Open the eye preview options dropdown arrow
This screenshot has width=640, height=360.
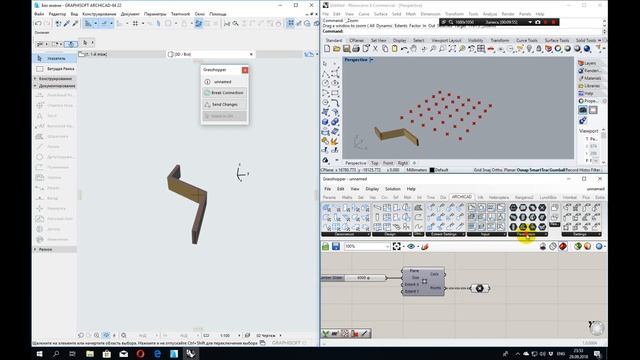(418, 246)
